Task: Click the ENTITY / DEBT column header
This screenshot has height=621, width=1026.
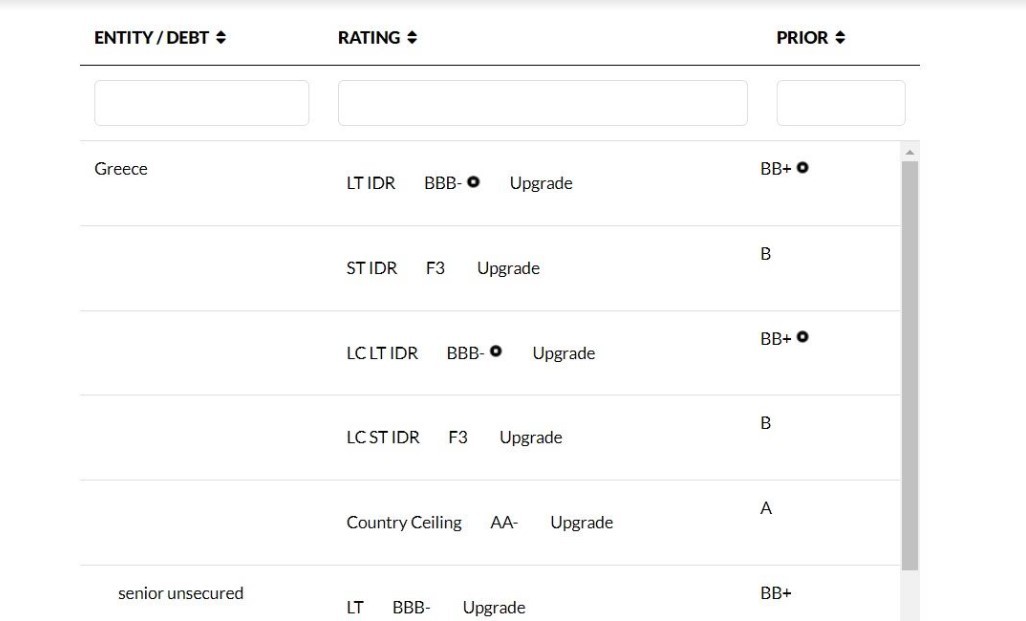Action: pos(151,38)
